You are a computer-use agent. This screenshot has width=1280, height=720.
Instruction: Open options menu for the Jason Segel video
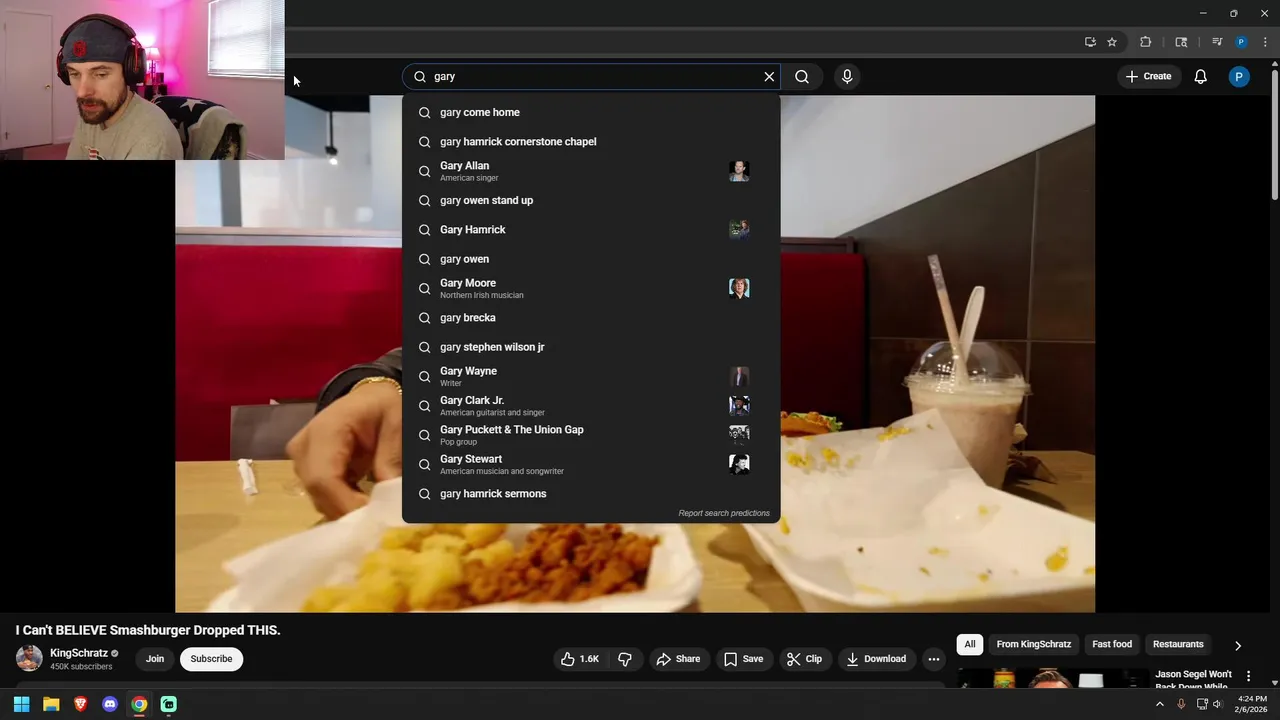(x=1248, y=677)
